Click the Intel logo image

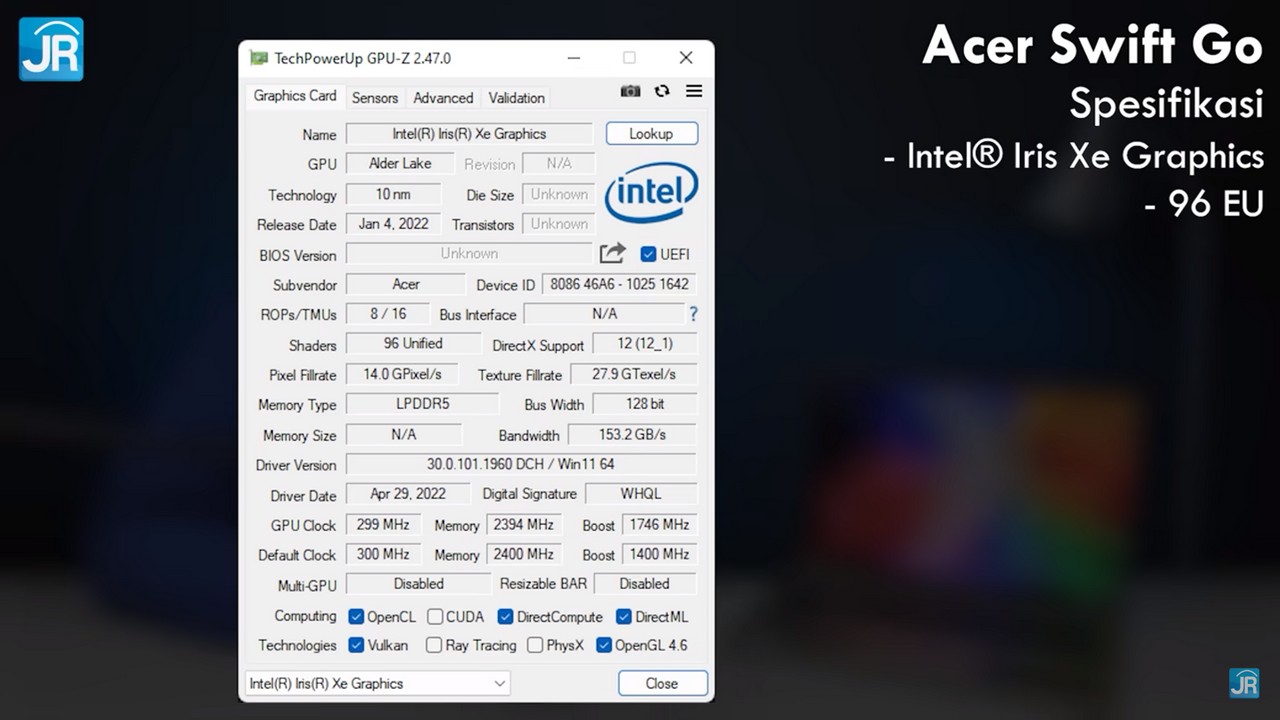pos(651,193)
